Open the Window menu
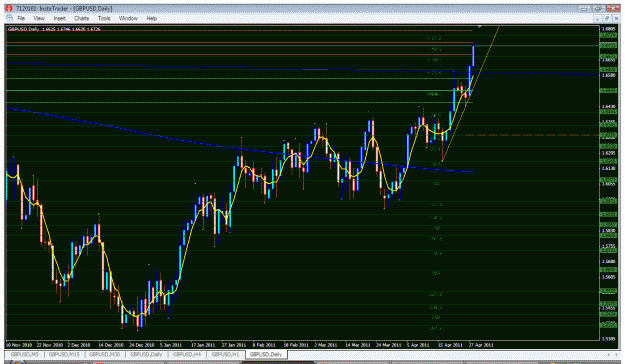This screenshot has width=625, height=364. pyautogui.click(x=128, y=18)
